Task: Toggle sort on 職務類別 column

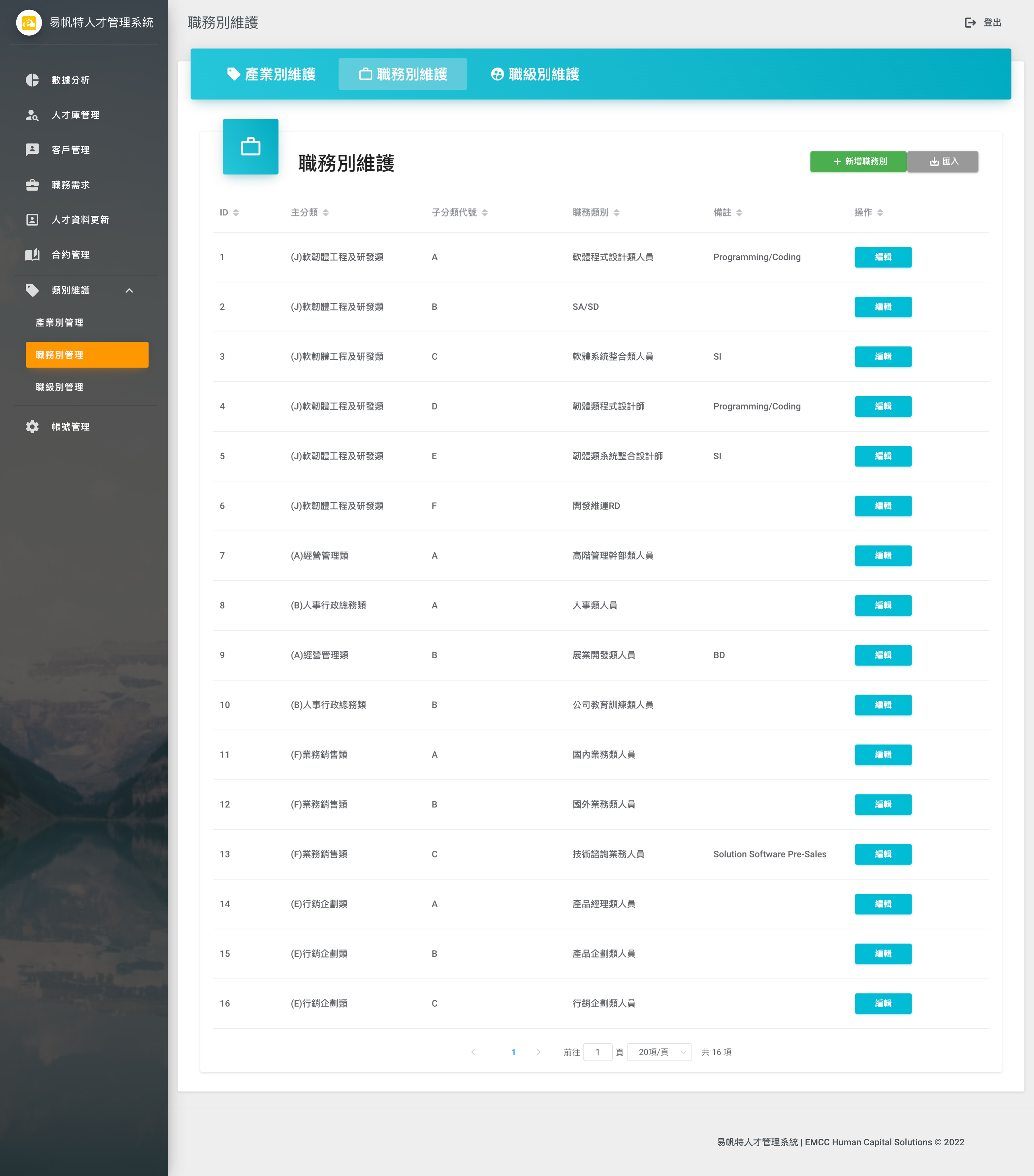Action: [x=616, y=212]
